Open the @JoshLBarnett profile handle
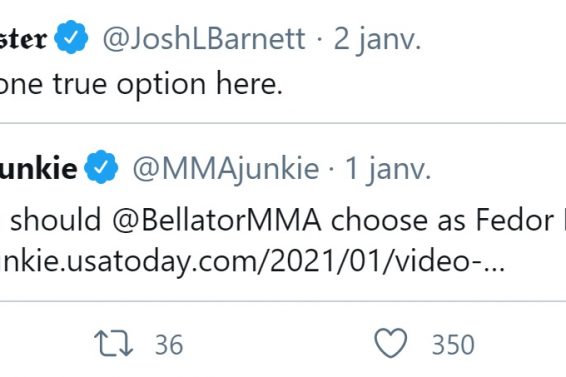Screen dimensions: 566x377 (x=204, y=38)
